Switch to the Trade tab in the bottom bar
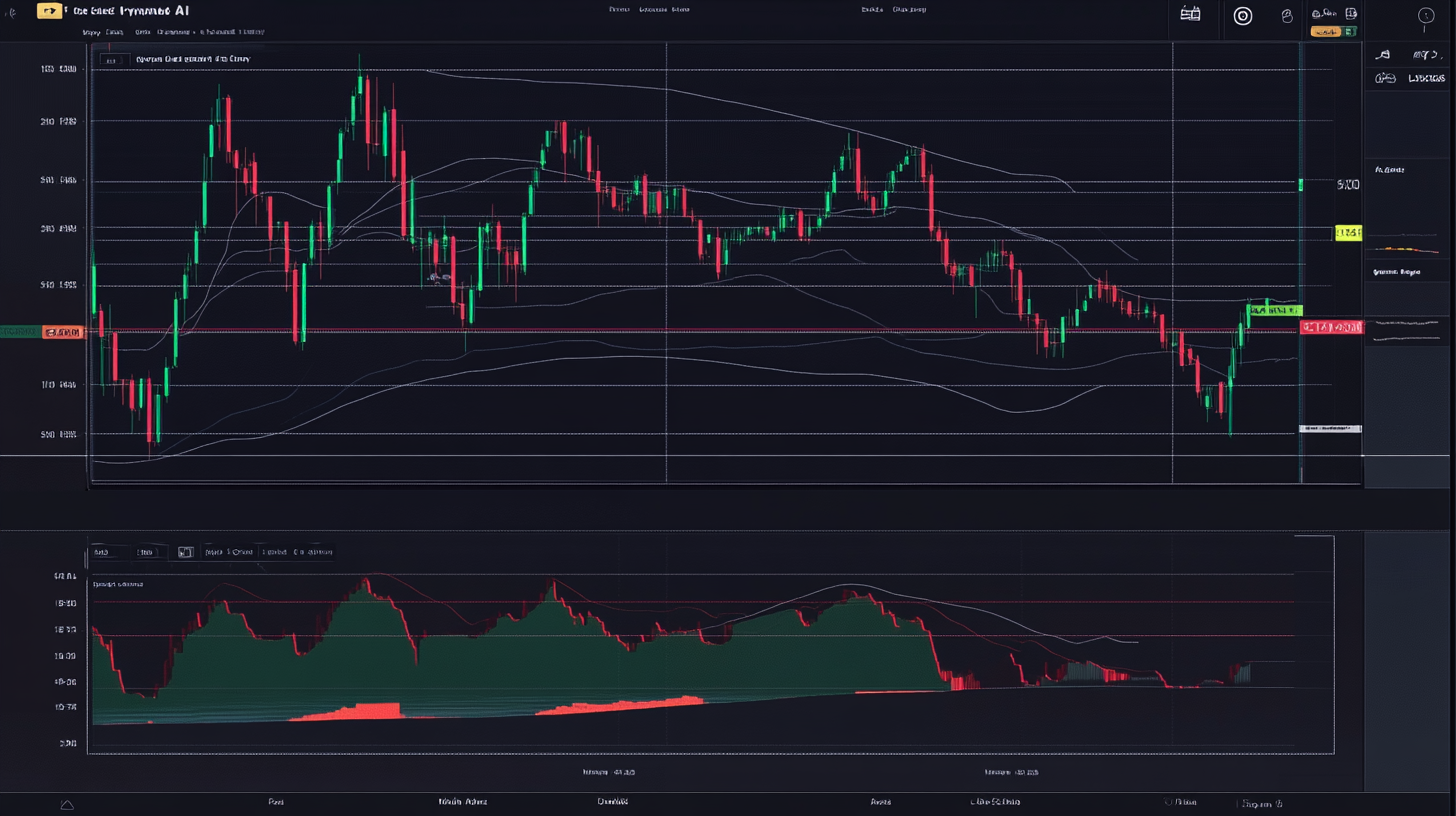The image size is (1456, 816). 276,801
